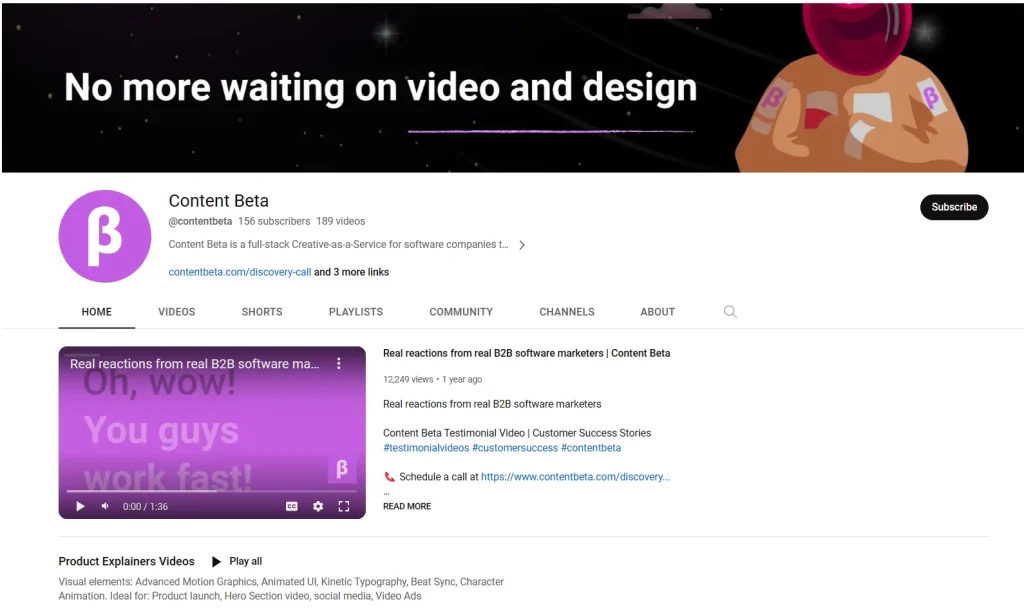
Task: Open the Schedule a call discovery URL
Action: coord(575,477)
